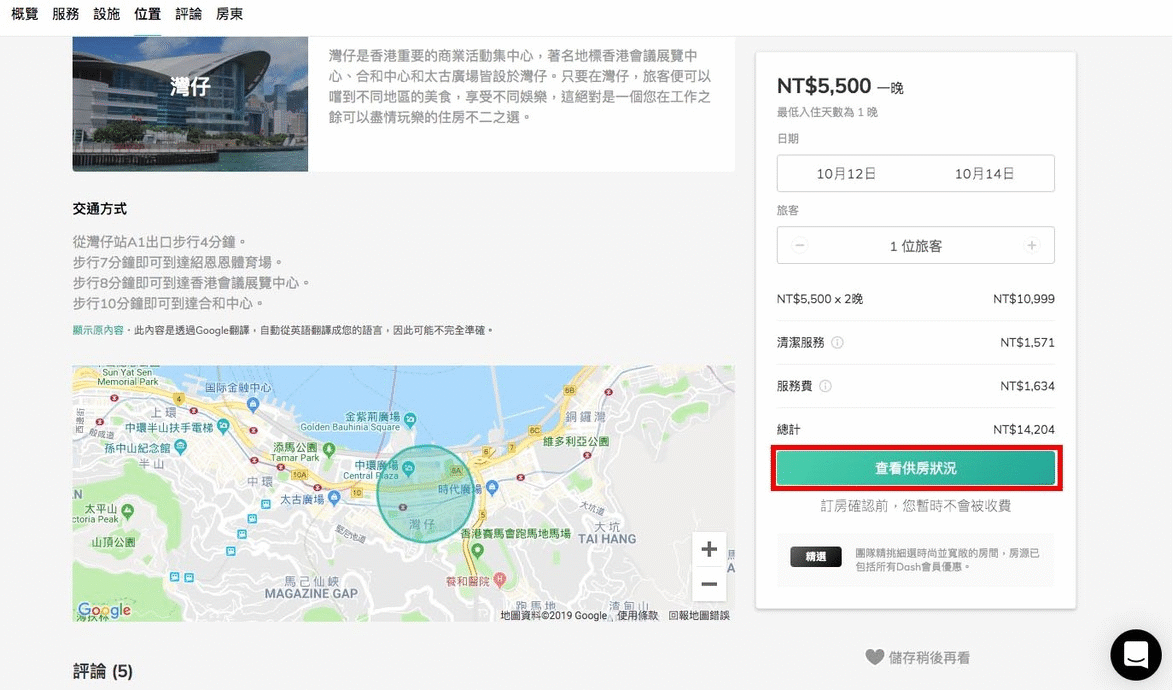The height and width of the screenshot is (690, 1173).
Task: Click the green location circle on map
Action: point(425,494)
